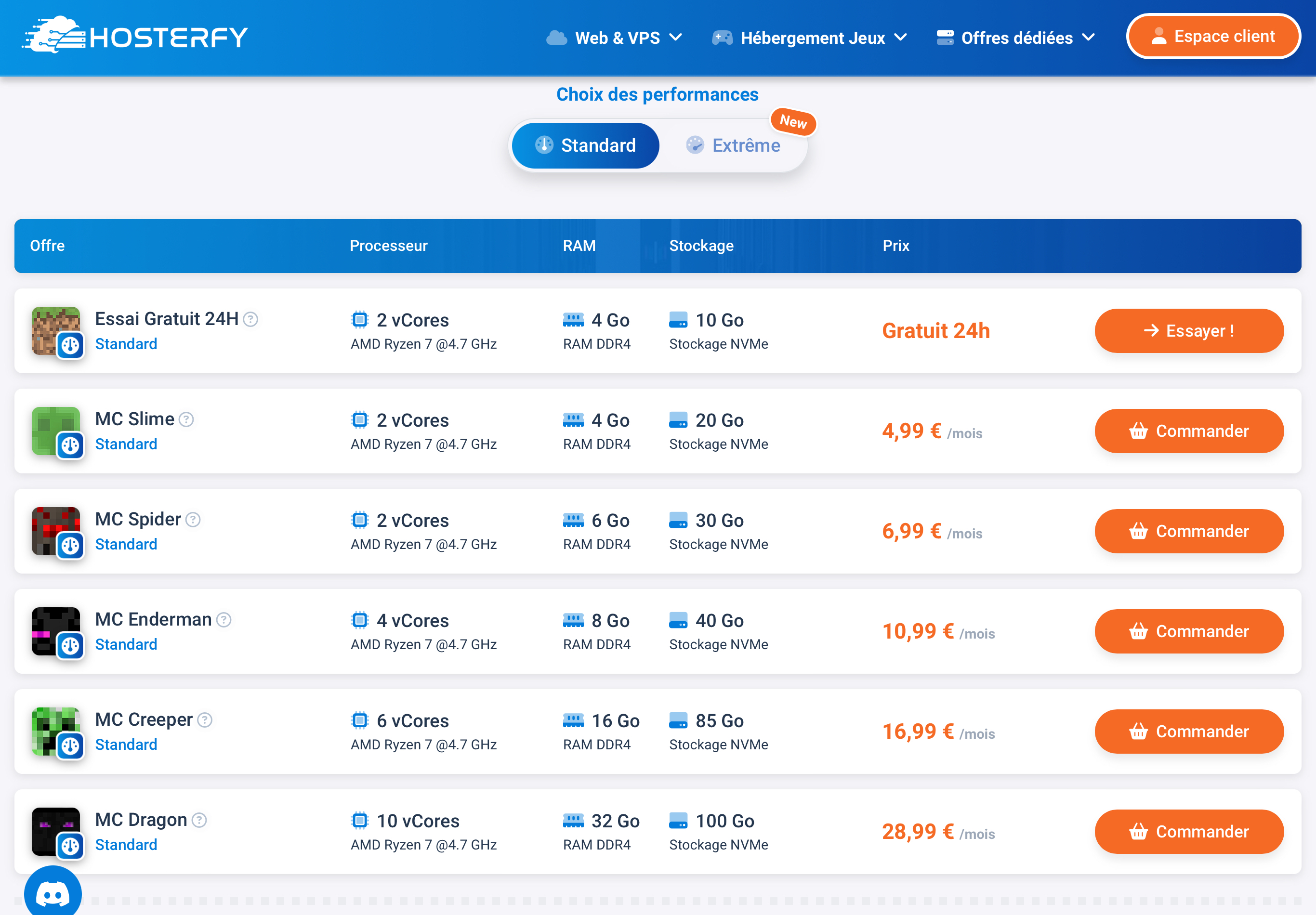
Task: Switch to Extrême performance option
Action: coord(733,145)
